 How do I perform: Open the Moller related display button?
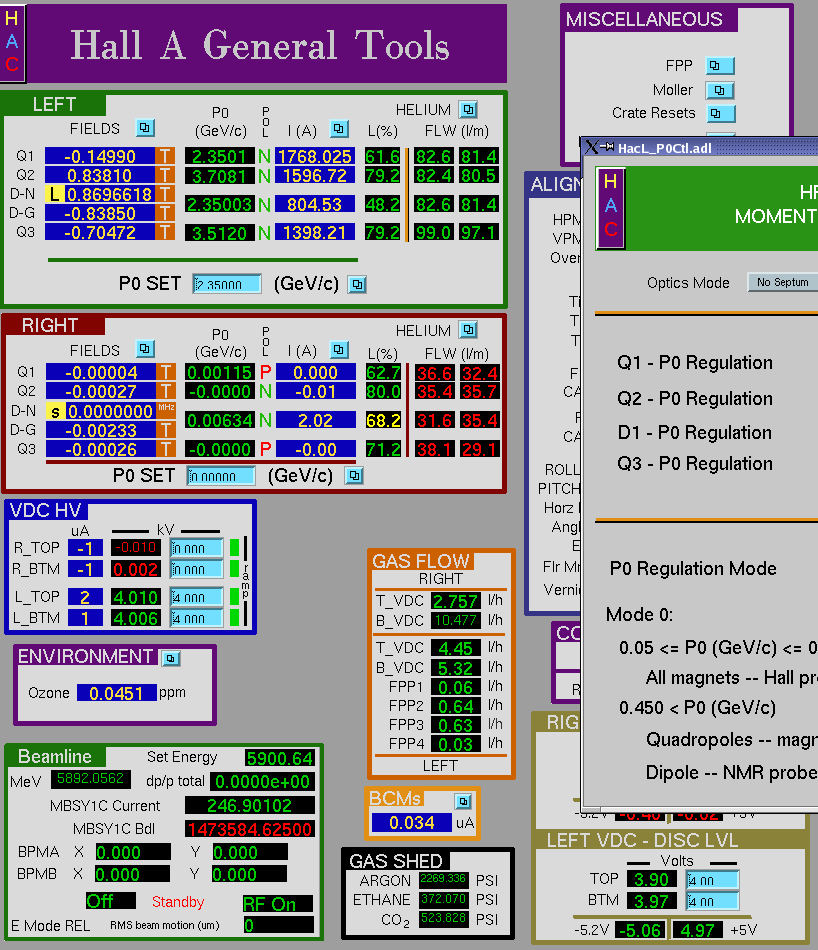coord(720,90)
